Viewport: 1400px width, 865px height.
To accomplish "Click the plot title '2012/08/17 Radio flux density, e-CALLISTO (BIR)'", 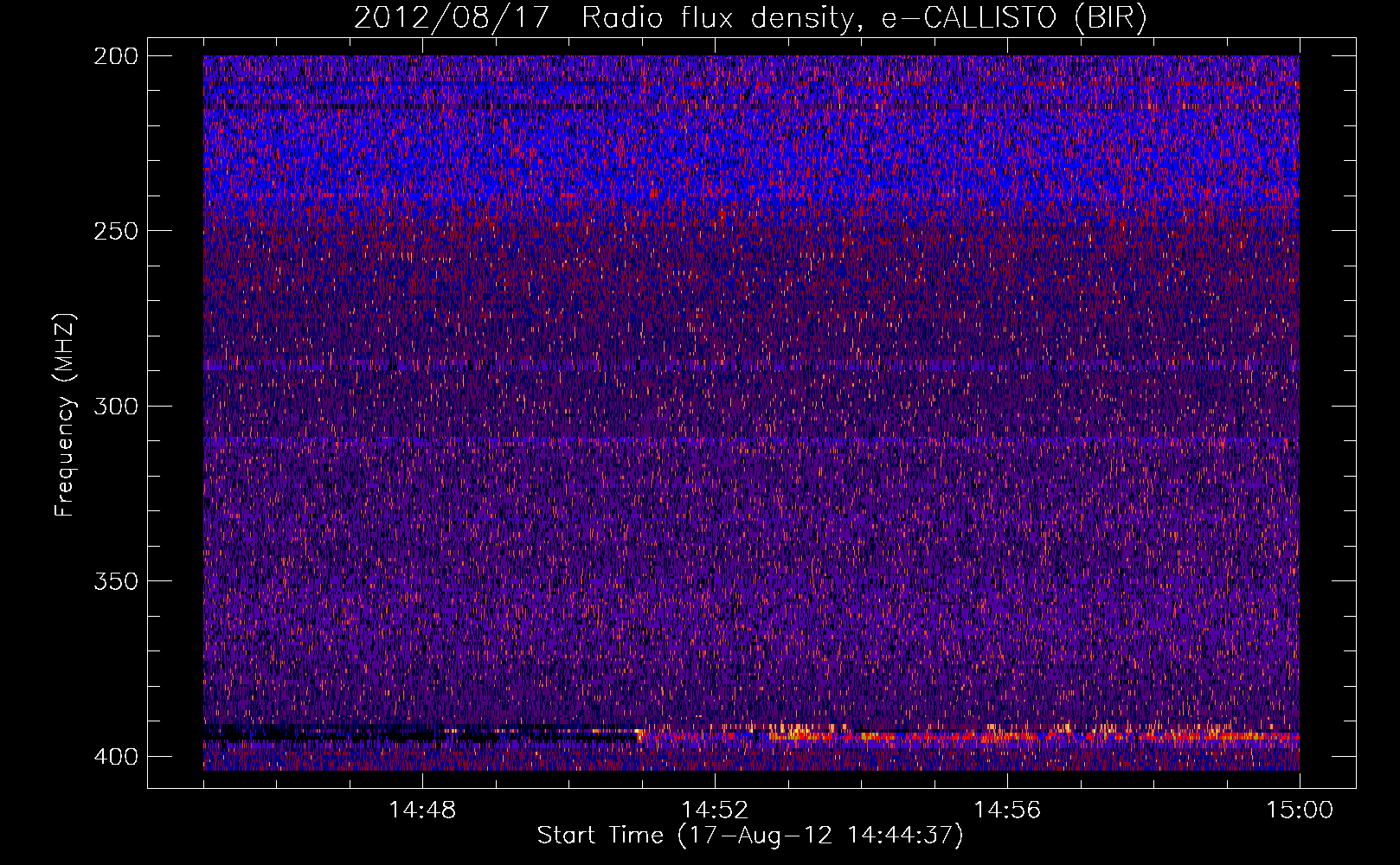I will (750, 18).
